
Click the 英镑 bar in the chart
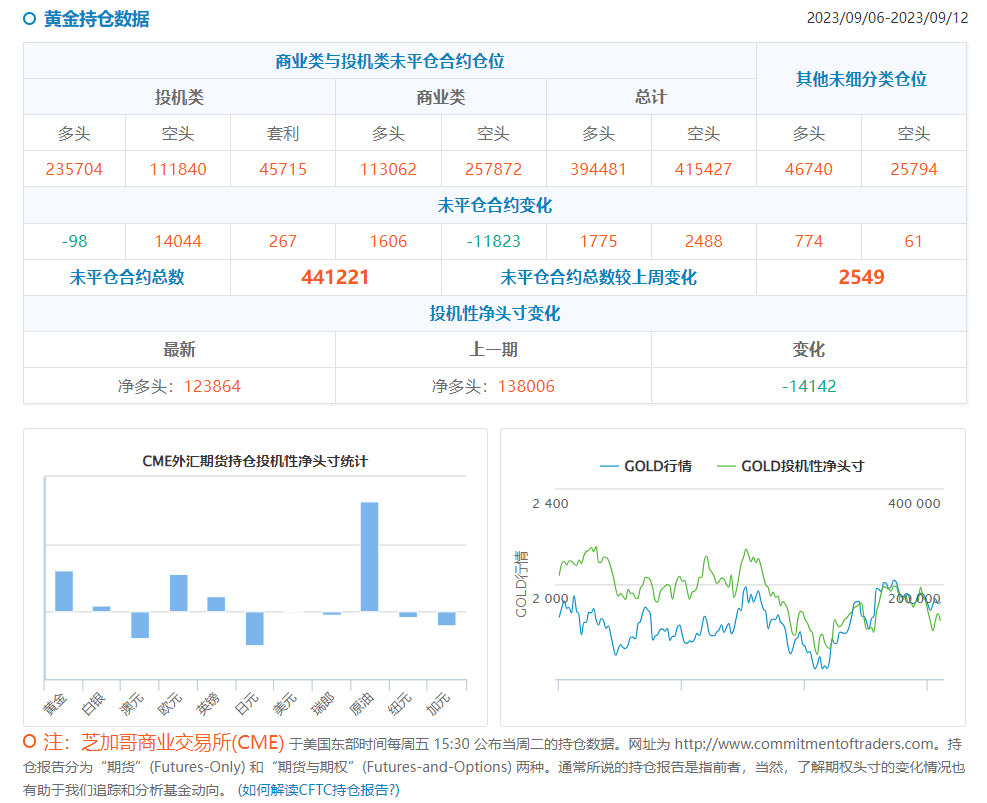pos(216,604)
